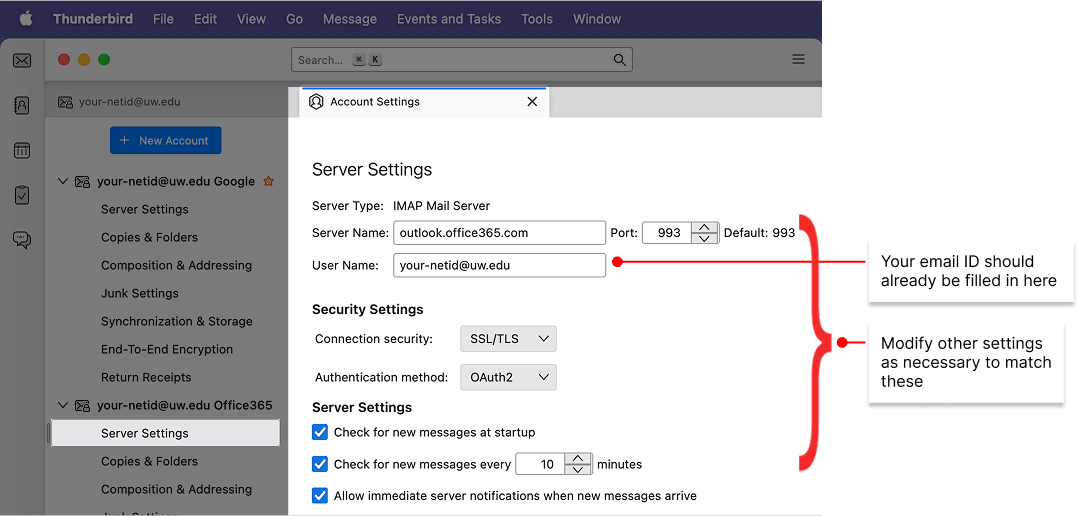1078x516 pixels.
Task: Select Server Settings under Office365 account
Action: (166, 433)
